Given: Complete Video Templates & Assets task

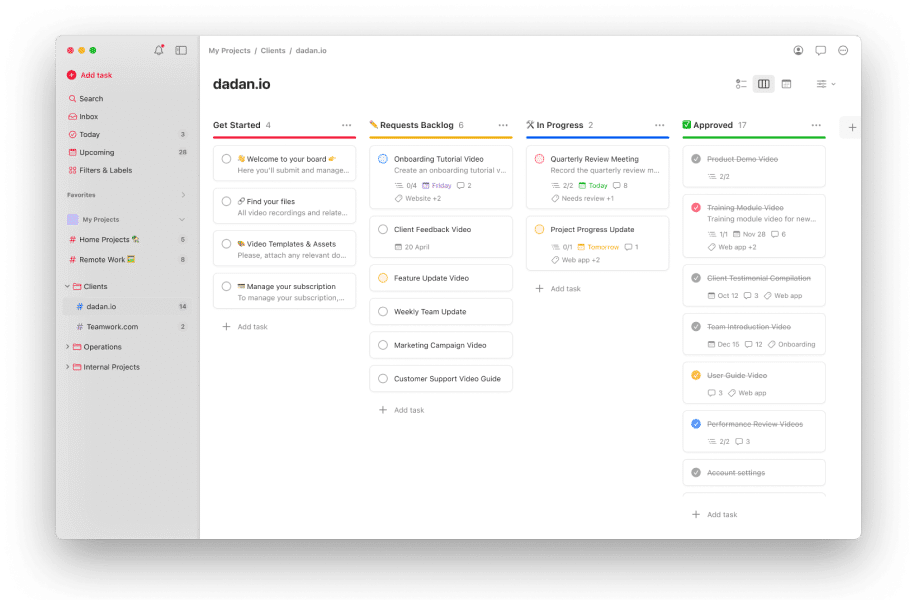Looking at the screenshot, I should tap(226, 244).
